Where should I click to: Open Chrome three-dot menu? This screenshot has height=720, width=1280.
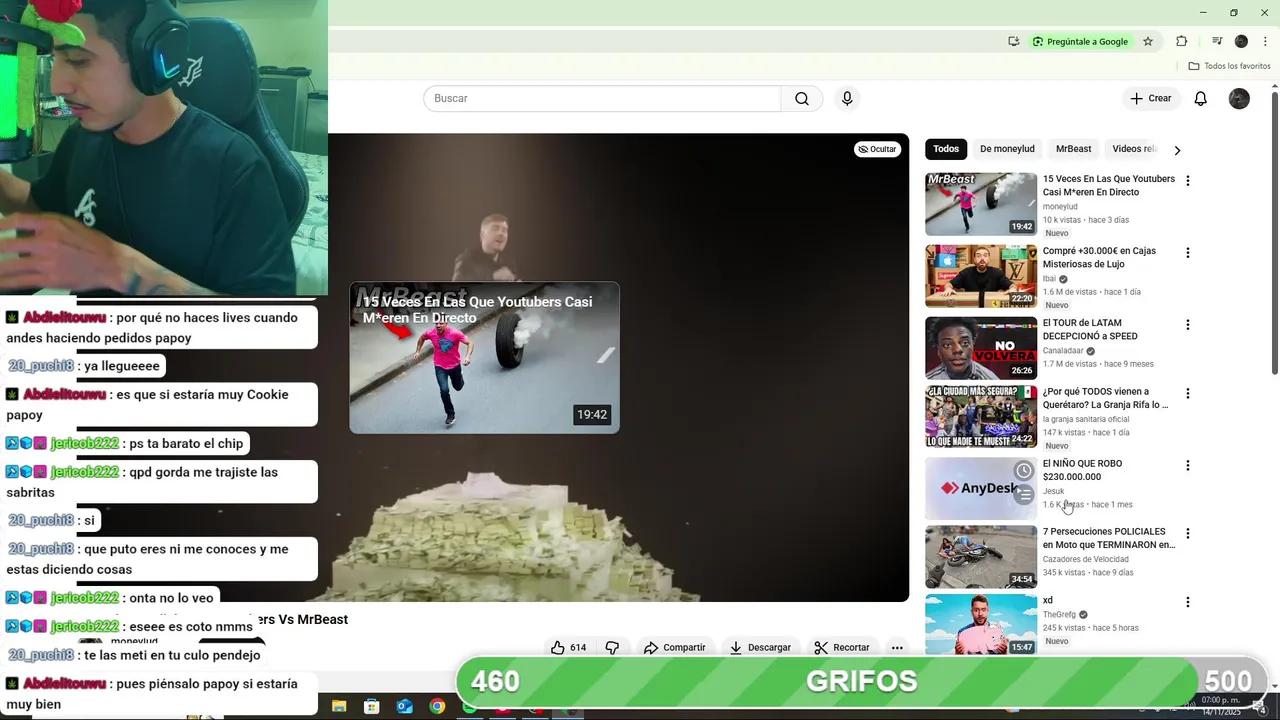(1265, 41)
